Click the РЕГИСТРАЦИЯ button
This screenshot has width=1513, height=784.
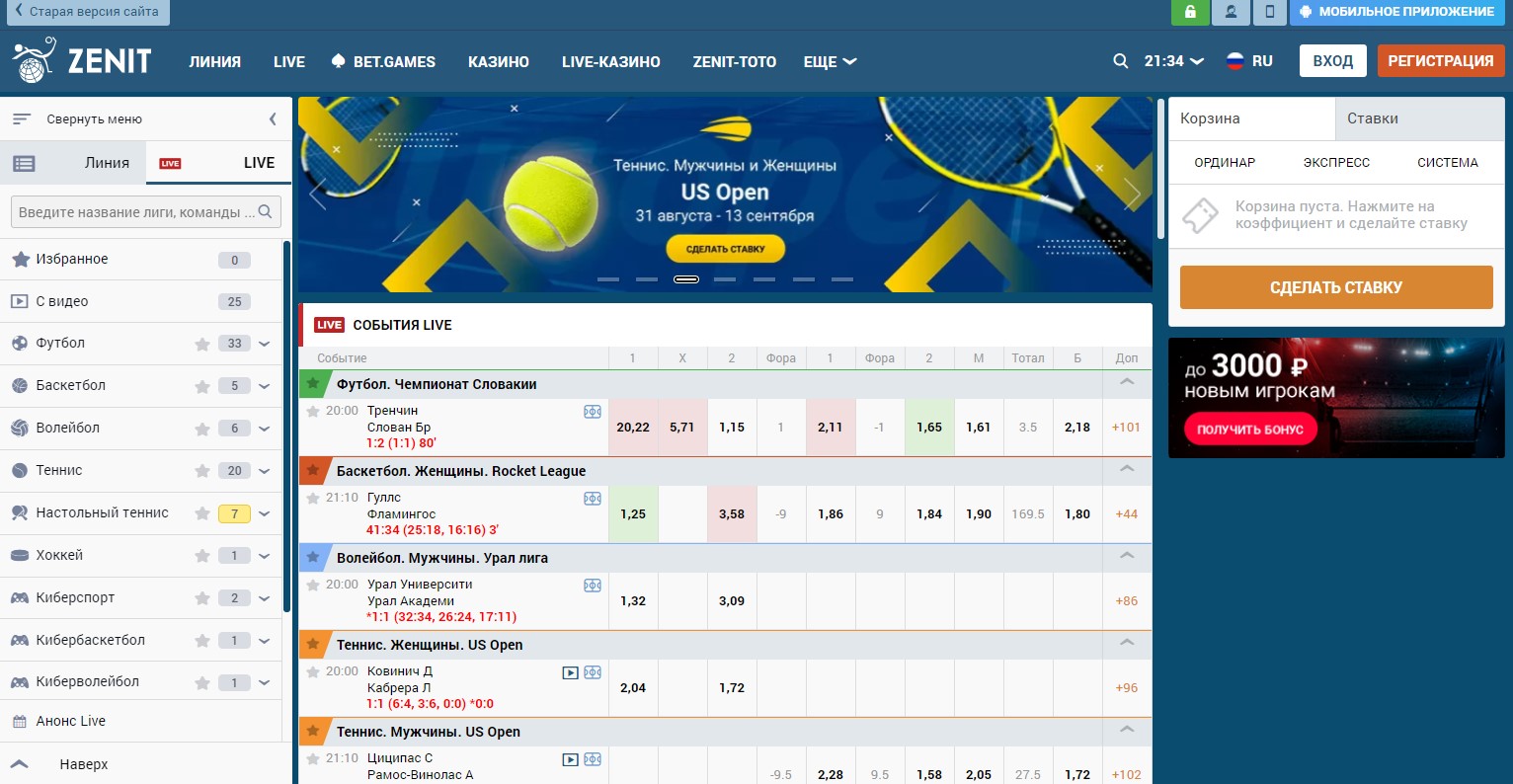[1441, 61]
